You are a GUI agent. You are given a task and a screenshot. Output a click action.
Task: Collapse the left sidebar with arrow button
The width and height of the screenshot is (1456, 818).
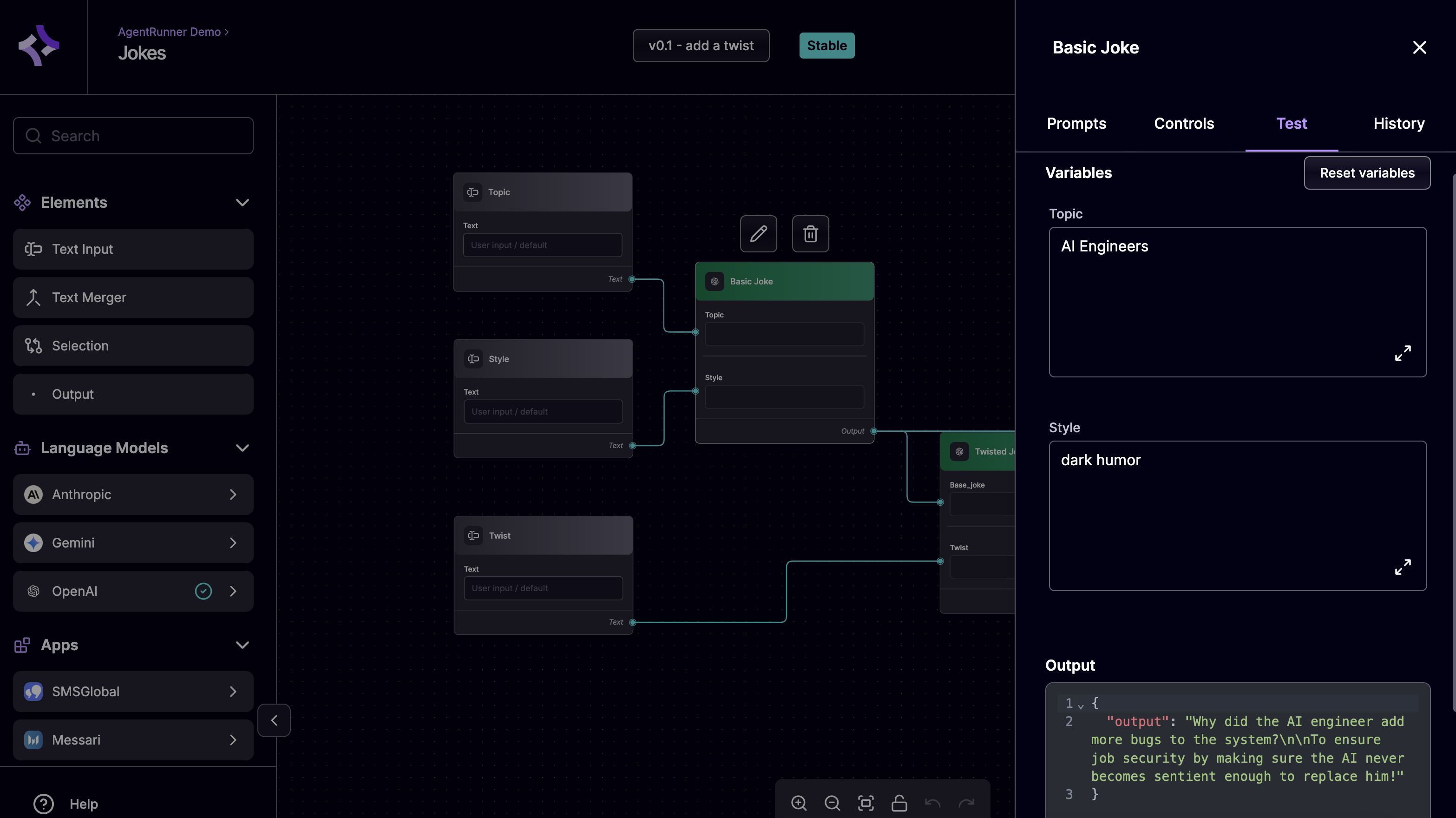[274, 720]
